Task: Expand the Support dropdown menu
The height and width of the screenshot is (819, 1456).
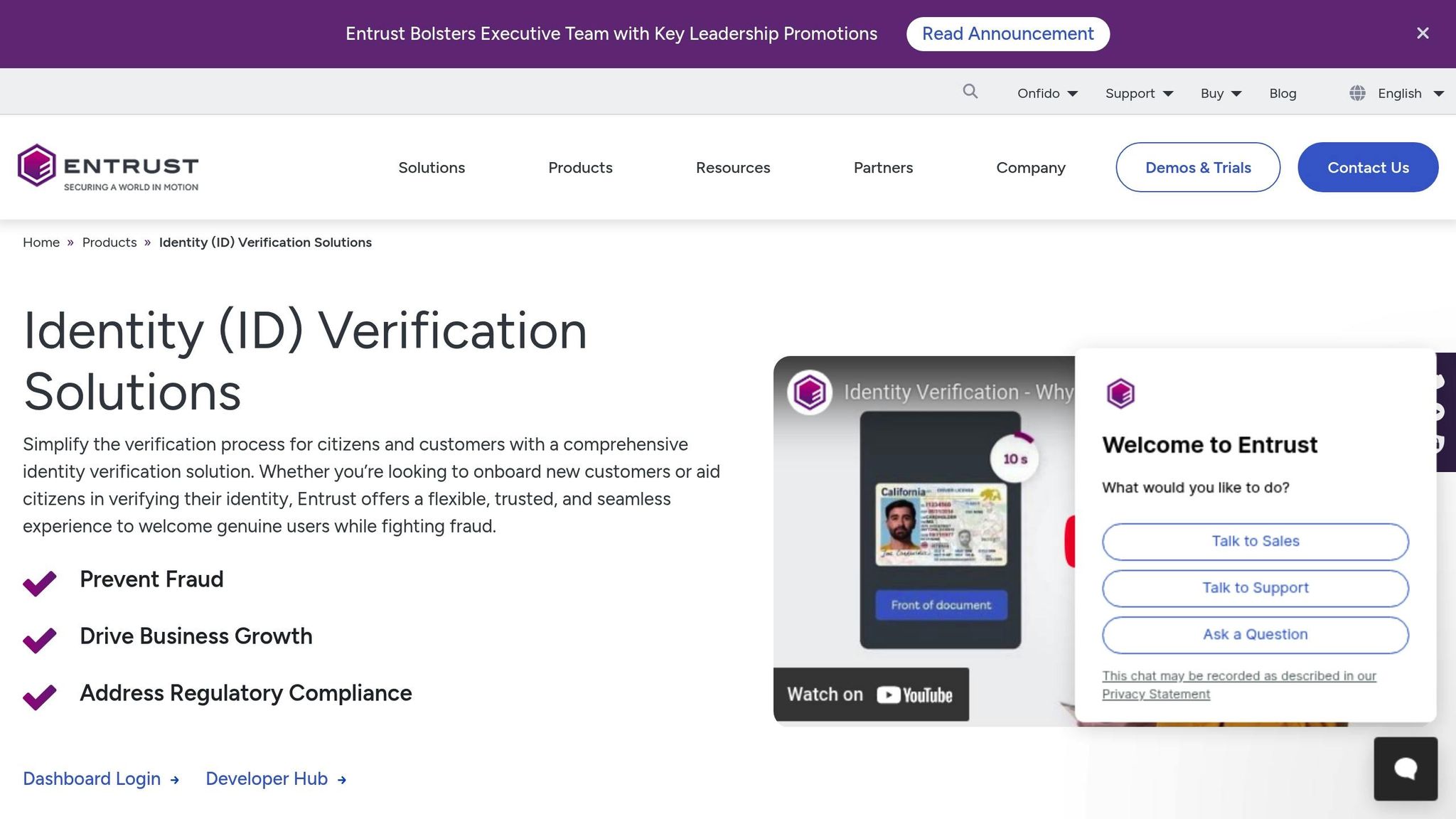Action: (1139, 93)
